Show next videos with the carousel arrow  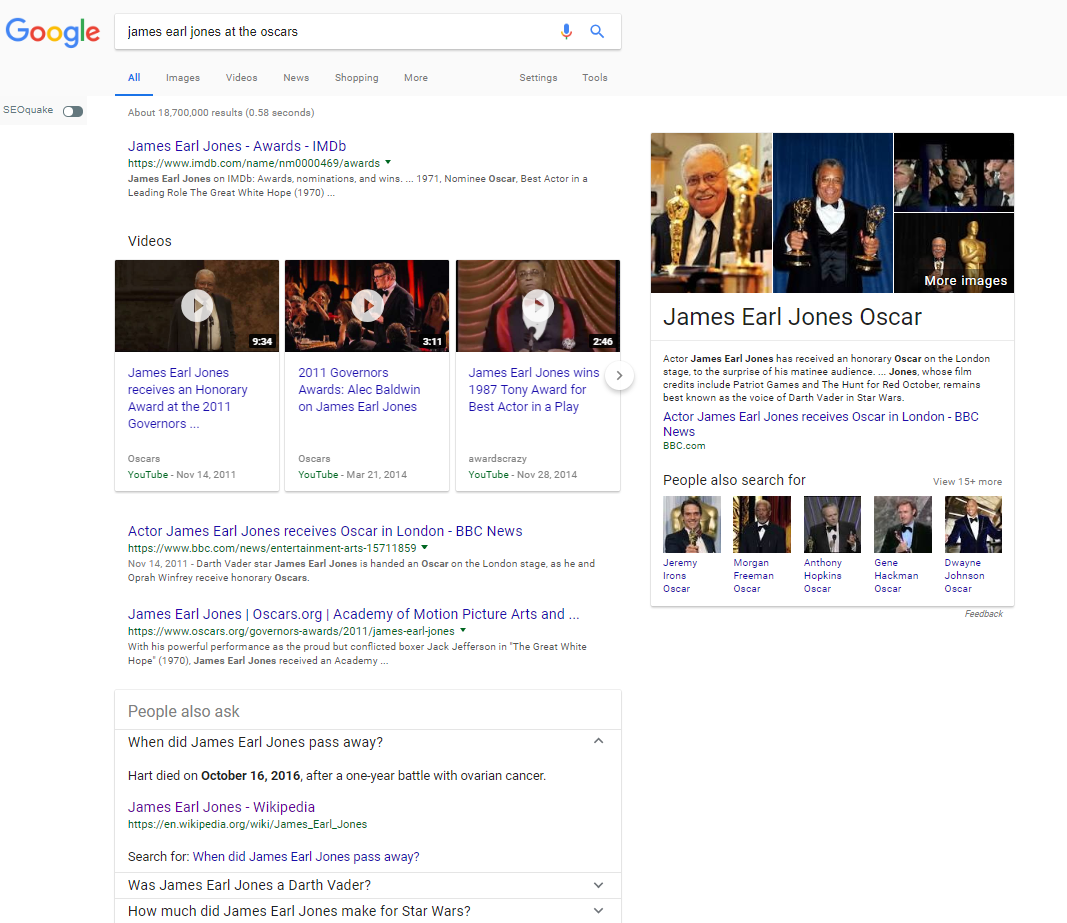(x=619, y=376)
